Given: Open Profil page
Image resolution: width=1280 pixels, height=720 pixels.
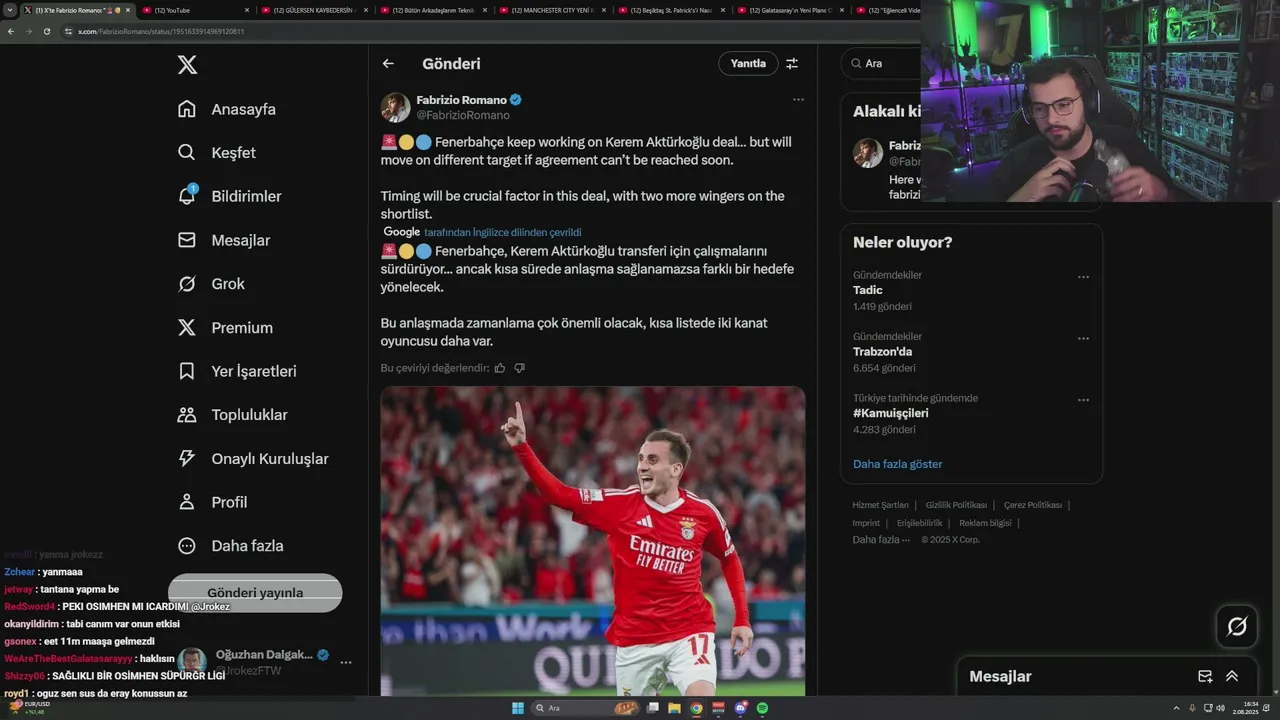Looking at the screenshot, I should click(x=212, y=502).
